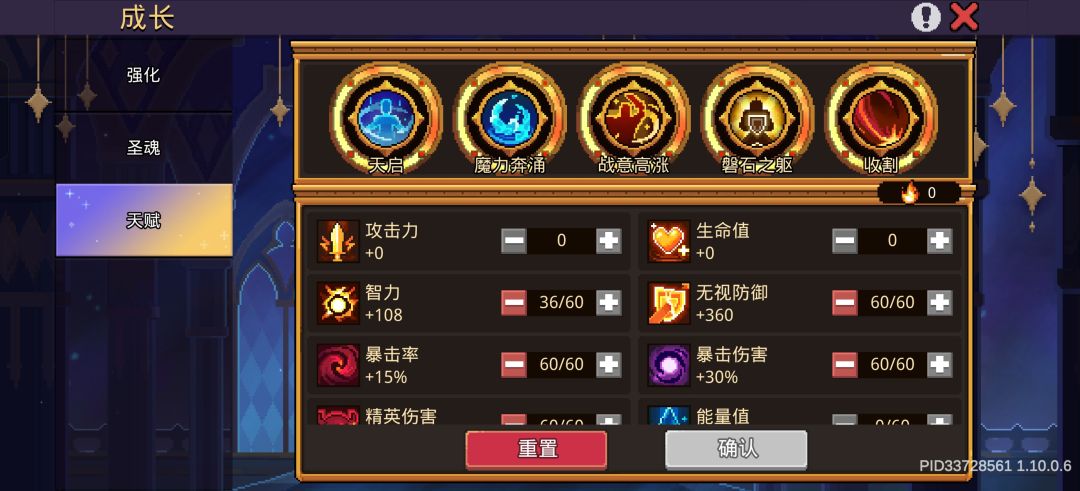Viewport: 1080px width, 491px height.
Task: Switch to the 圣魂 tab
Action: point(144,147)
